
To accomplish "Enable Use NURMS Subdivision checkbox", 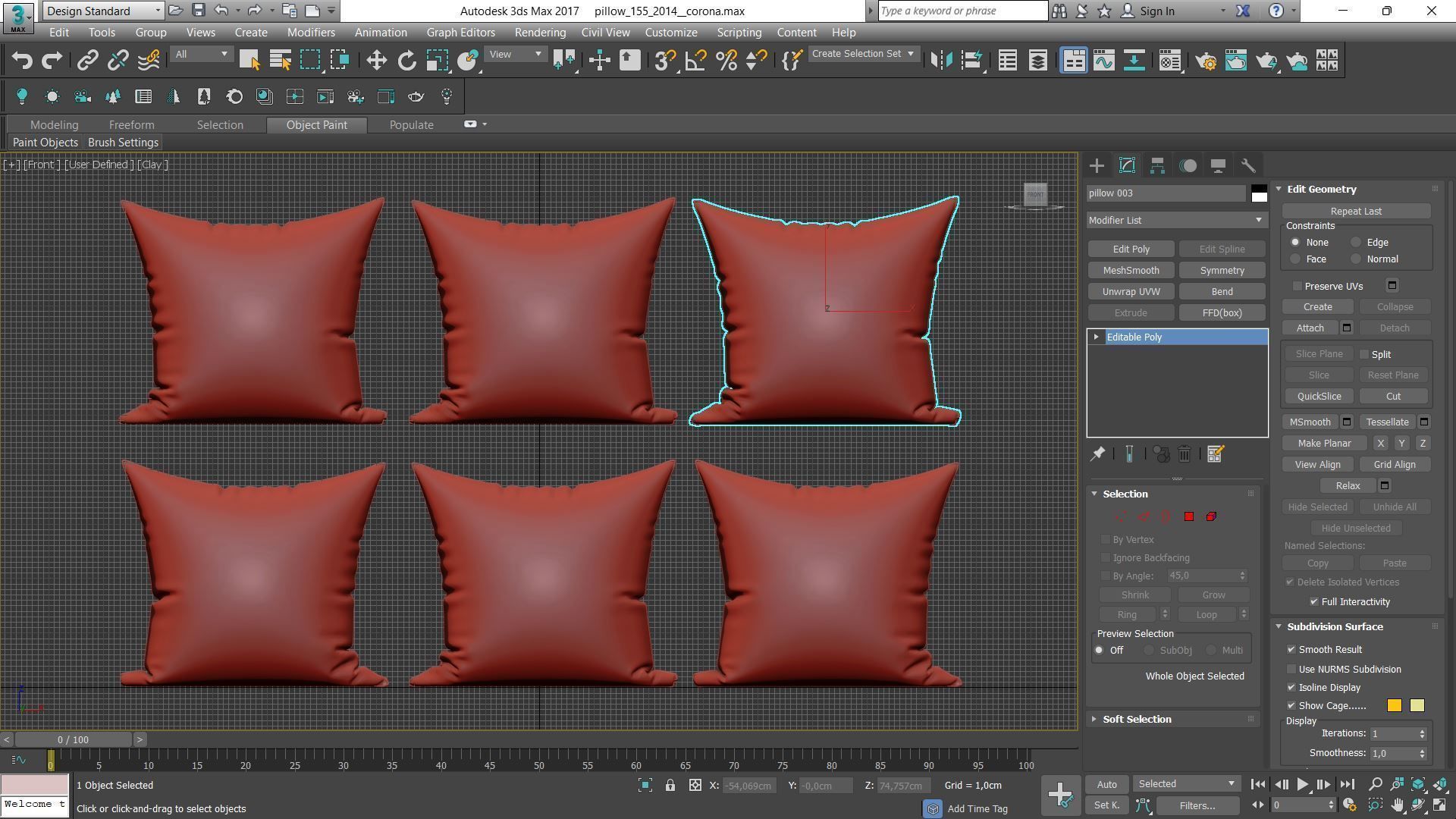I will 1291,669.
